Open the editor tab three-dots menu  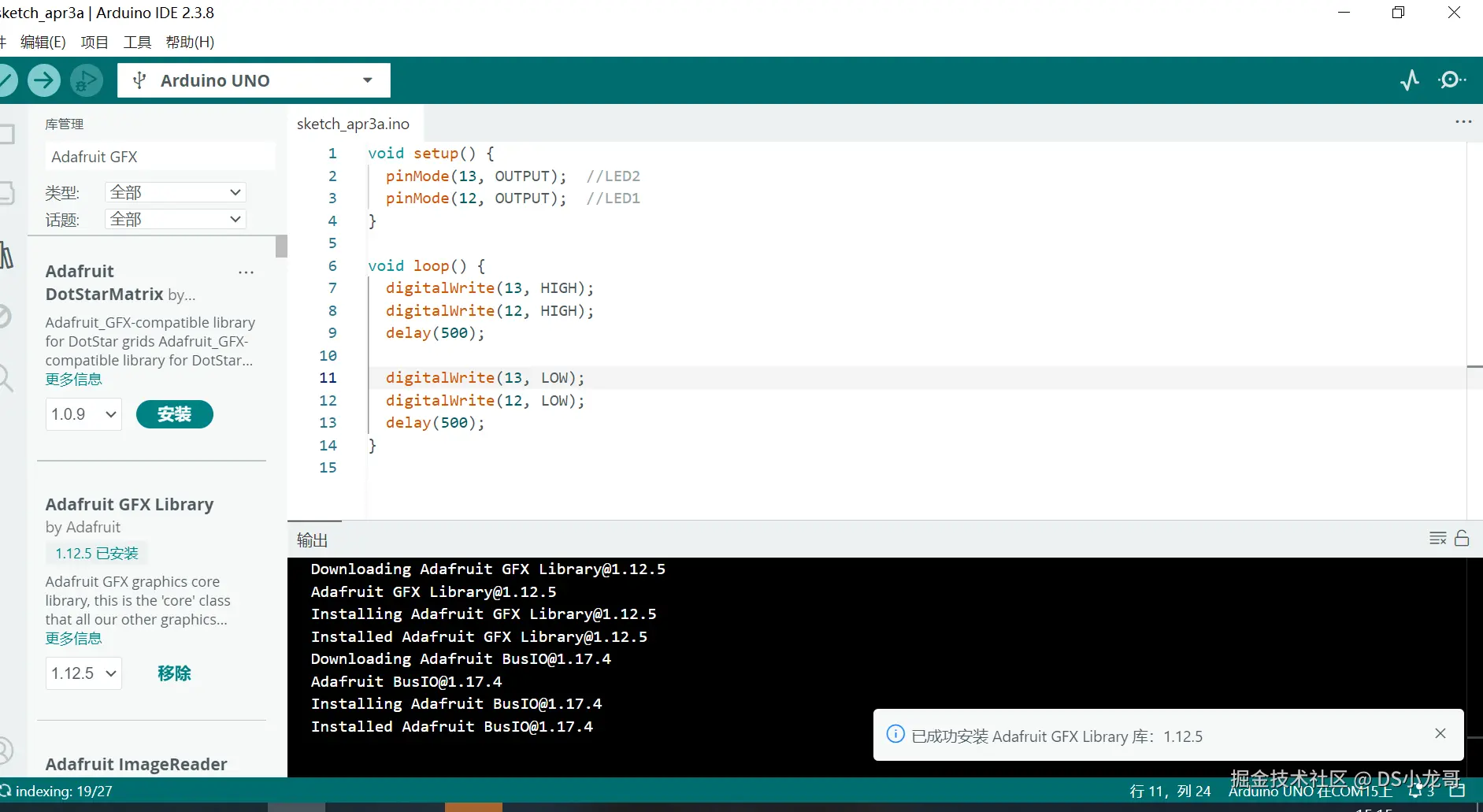pos(1463,122)
